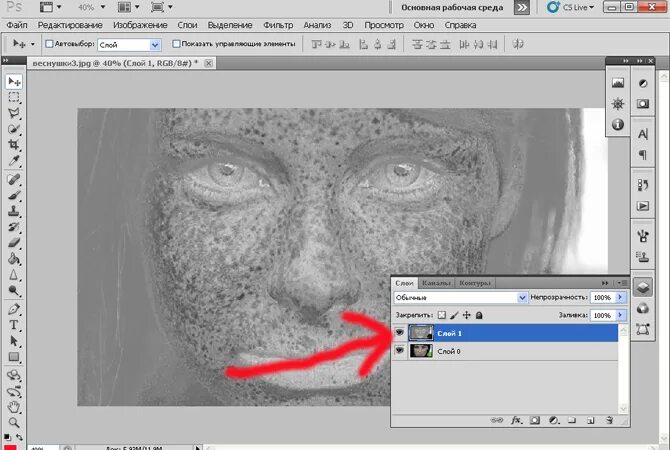Open the Фильтр menu
This screenshot has height=450, width=670.
point(278,25)
